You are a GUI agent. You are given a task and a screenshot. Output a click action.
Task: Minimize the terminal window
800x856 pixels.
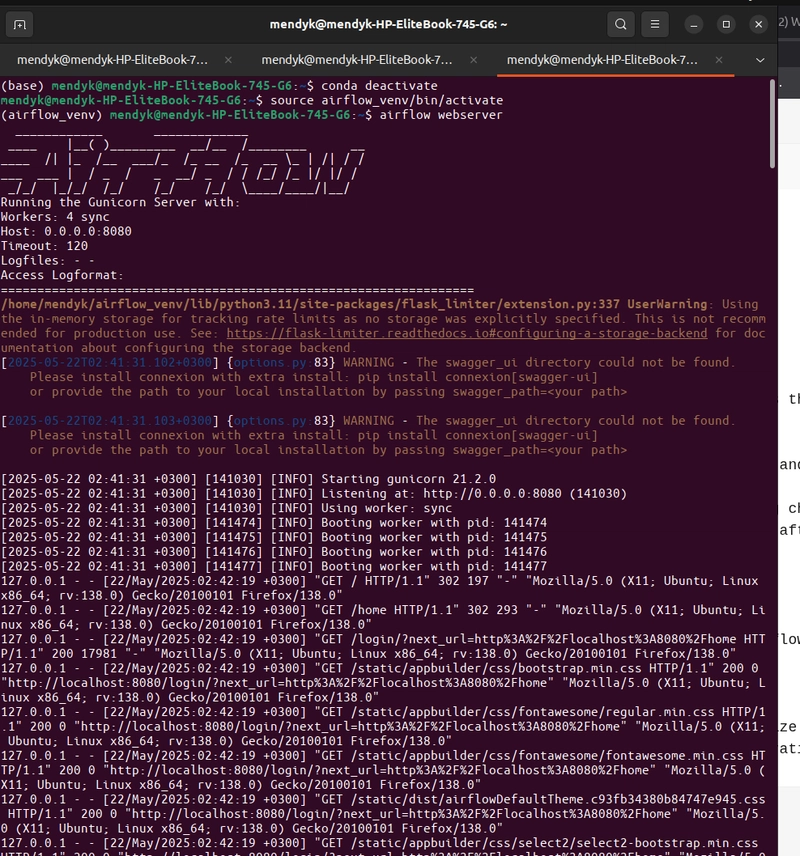coord(694,25)
